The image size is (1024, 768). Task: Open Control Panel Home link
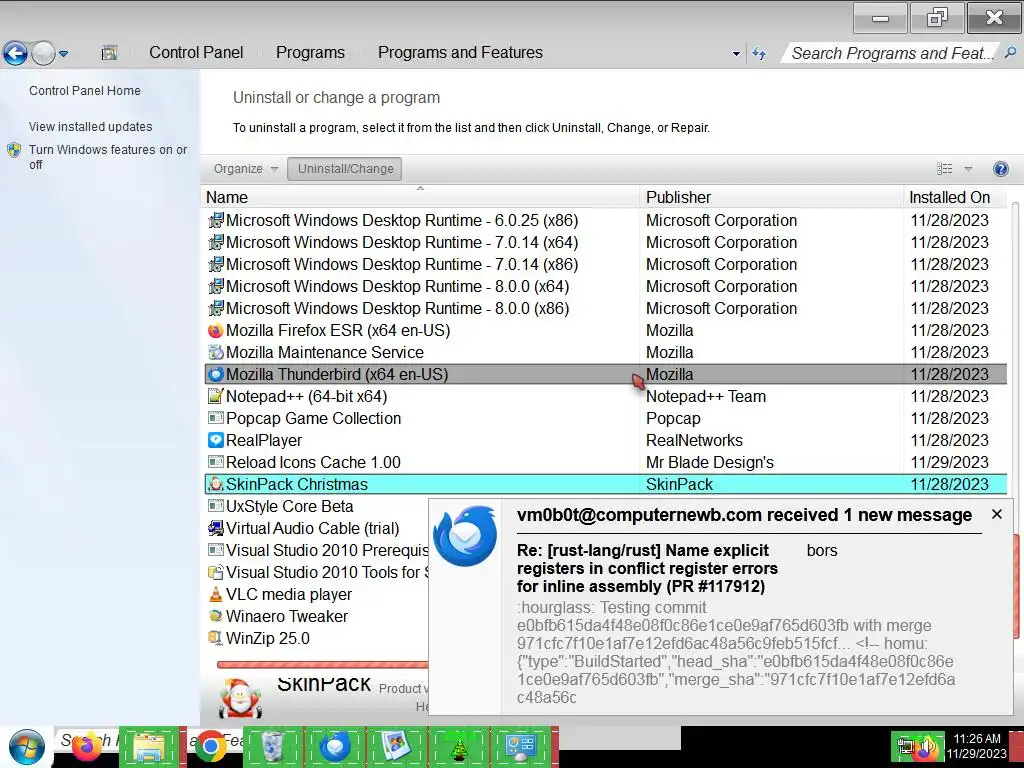tap(85, 91)
